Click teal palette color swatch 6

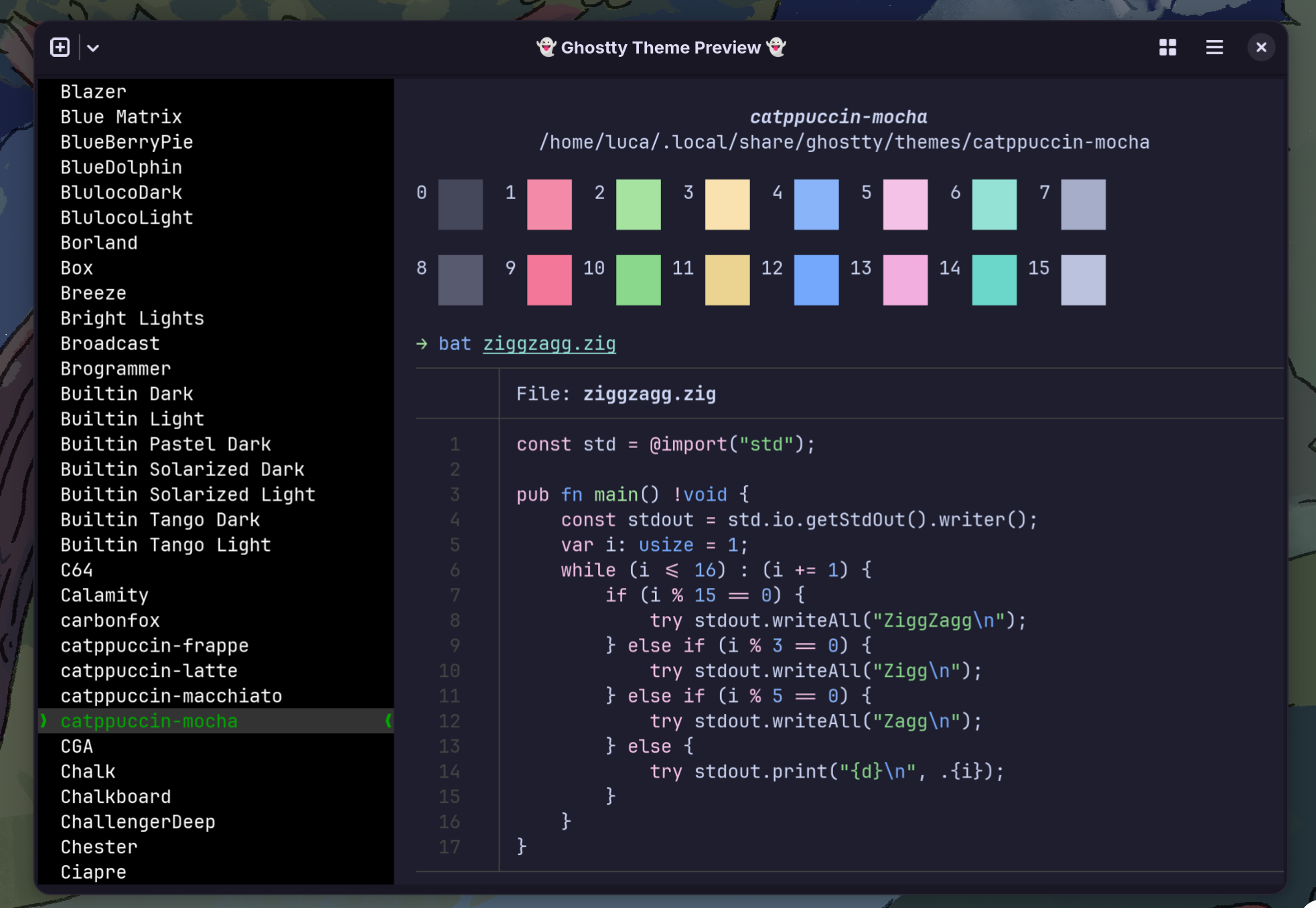coord(995,204)
